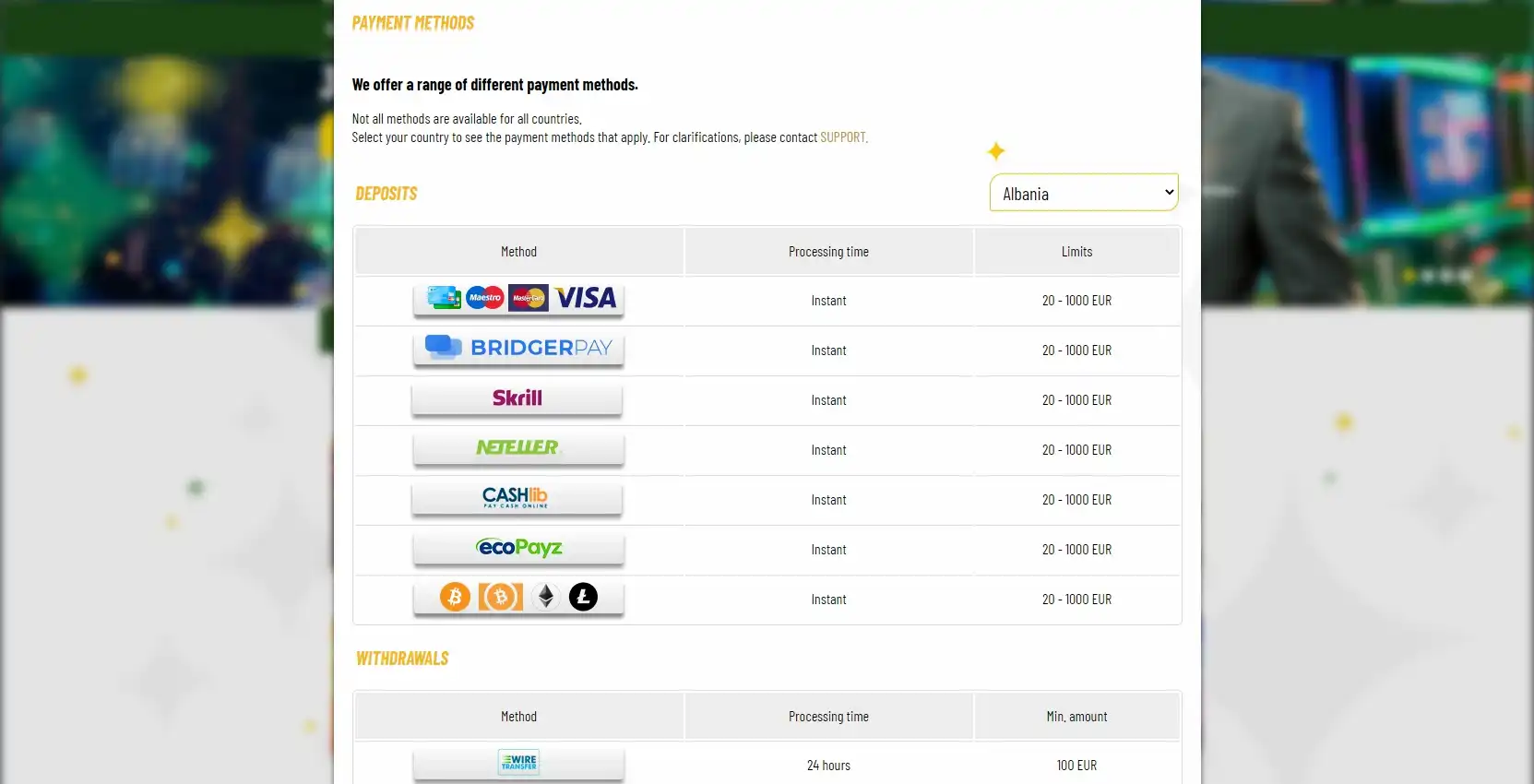Screen dimensions: 1534x784
Task: Choose the Bitcoin Cash square icon
Action: (x=501, y=597)
